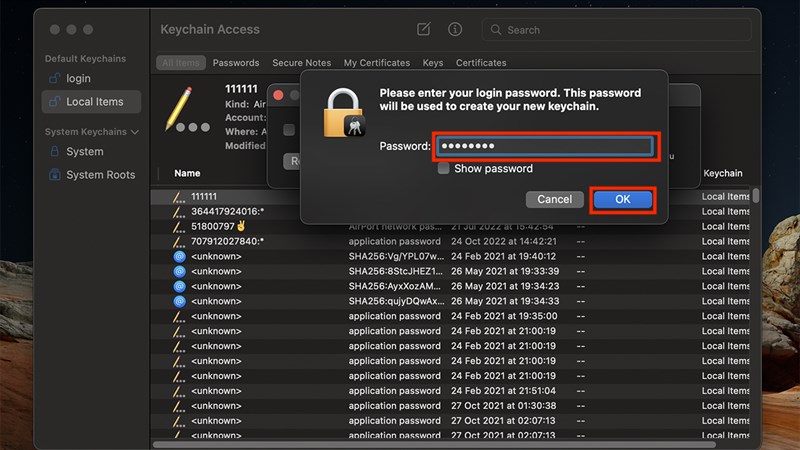Viewport: 800px width, 450px height.
Task: Click the Default Keychains sidebar heading
Action: tap(85, 59)
